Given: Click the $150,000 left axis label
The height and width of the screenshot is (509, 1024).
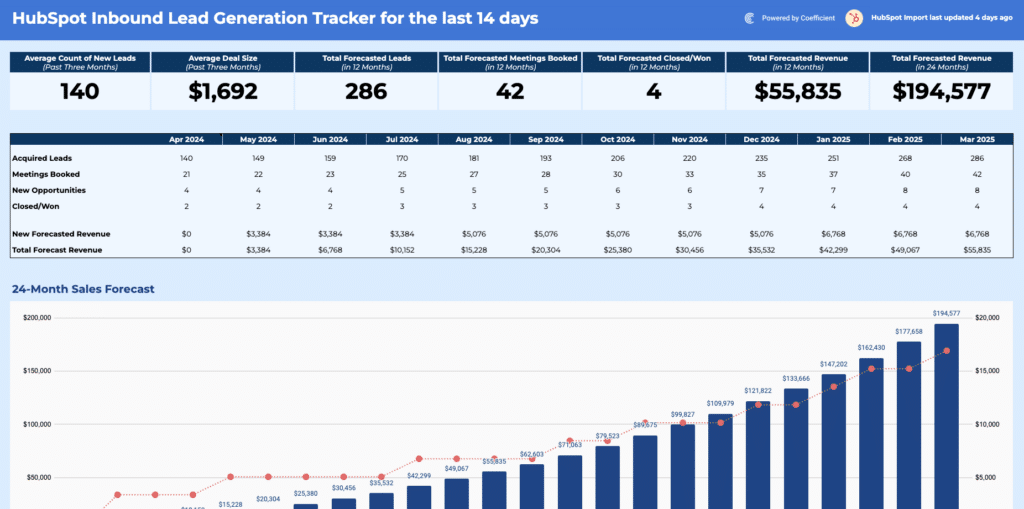Looking at the screenshot, I should (39, 371).
